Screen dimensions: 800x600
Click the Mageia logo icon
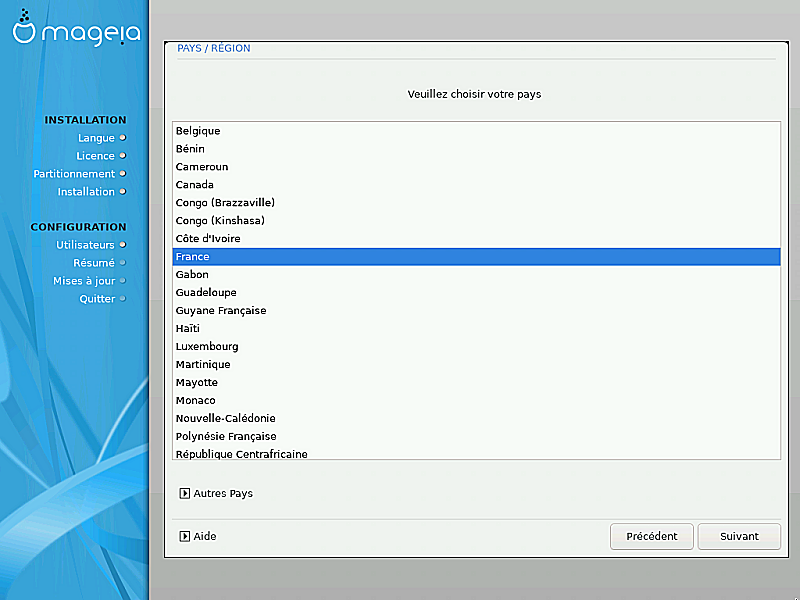point(24,29)
